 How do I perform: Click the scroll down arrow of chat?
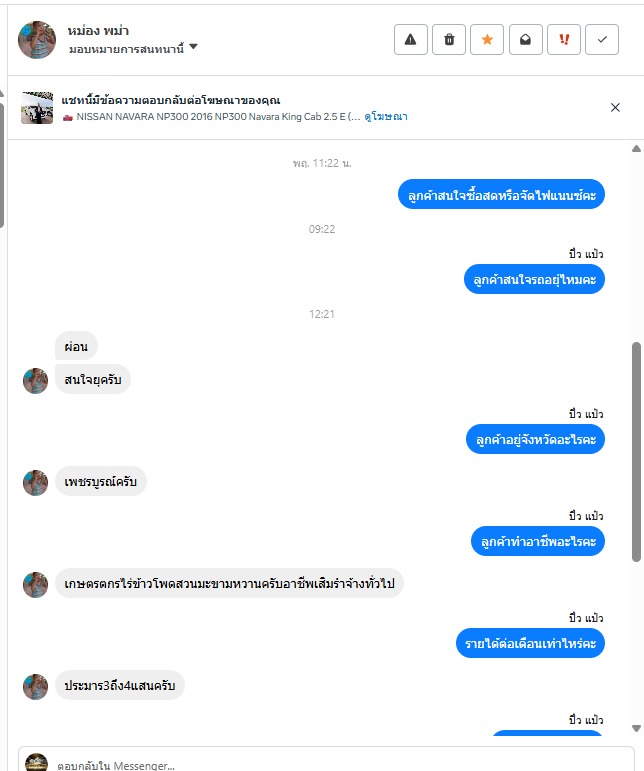pyautogui.click(x=636, y=728)
